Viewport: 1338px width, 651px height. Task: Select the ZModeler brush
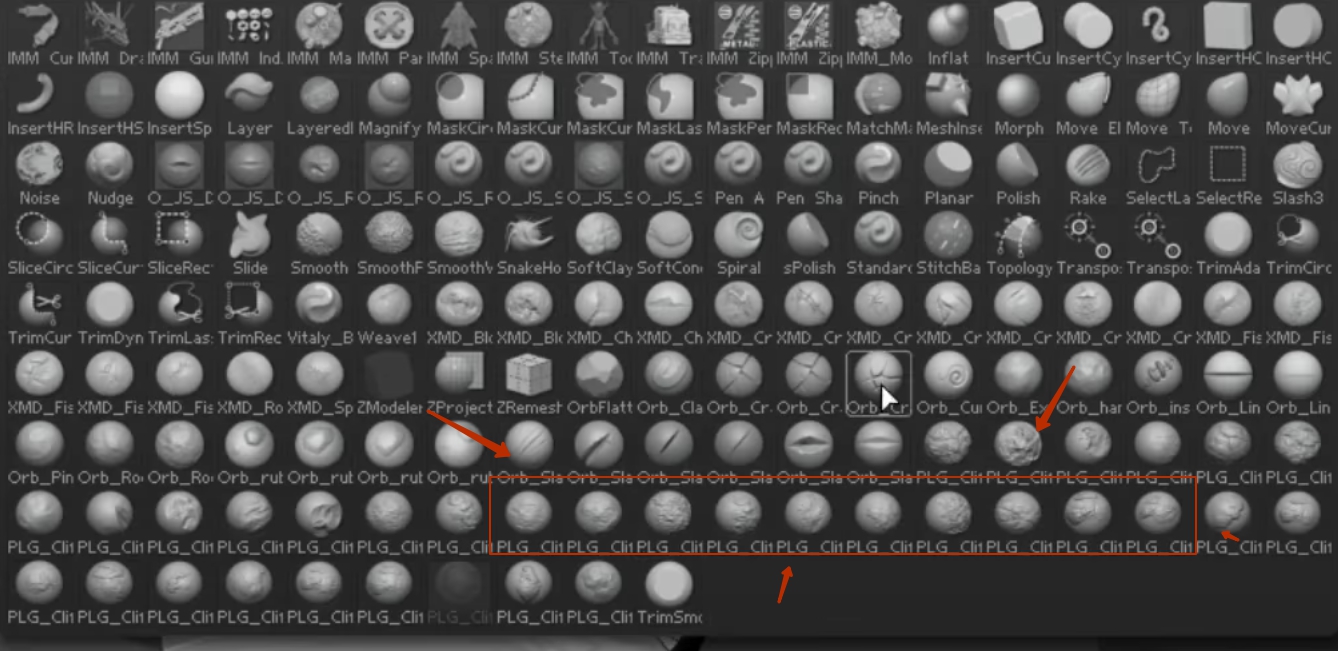pos(389,384)
